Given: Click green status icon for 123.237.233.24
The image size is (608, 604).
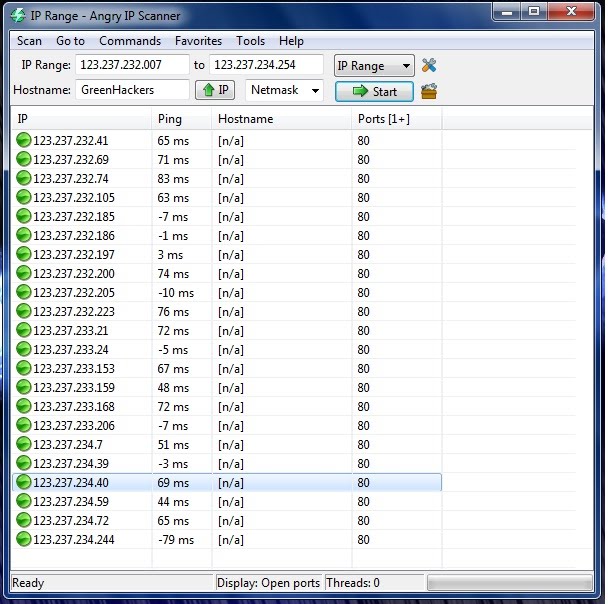Looking at the screenshot, I should (x=24, y=349).
